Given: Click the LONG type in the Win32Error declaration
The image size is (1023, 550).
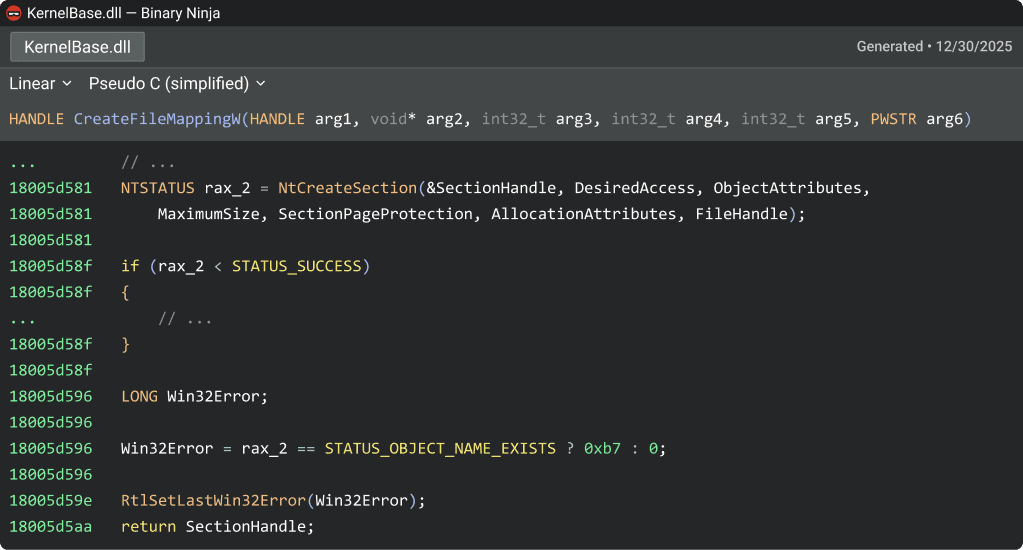Looking at the screenshot, I should [x=139, y=396].
